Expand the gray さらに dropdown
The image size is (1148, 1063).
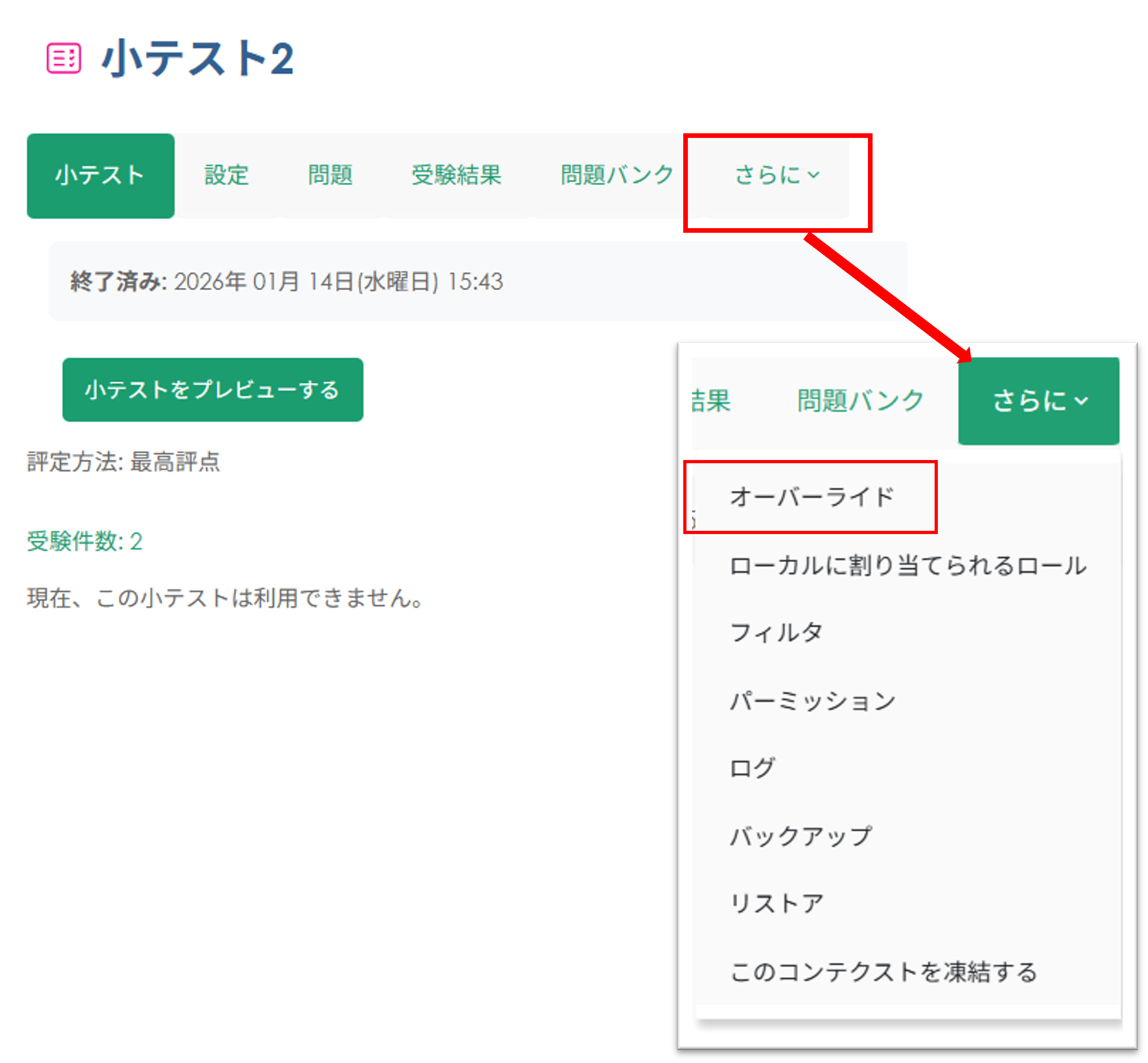776,175
